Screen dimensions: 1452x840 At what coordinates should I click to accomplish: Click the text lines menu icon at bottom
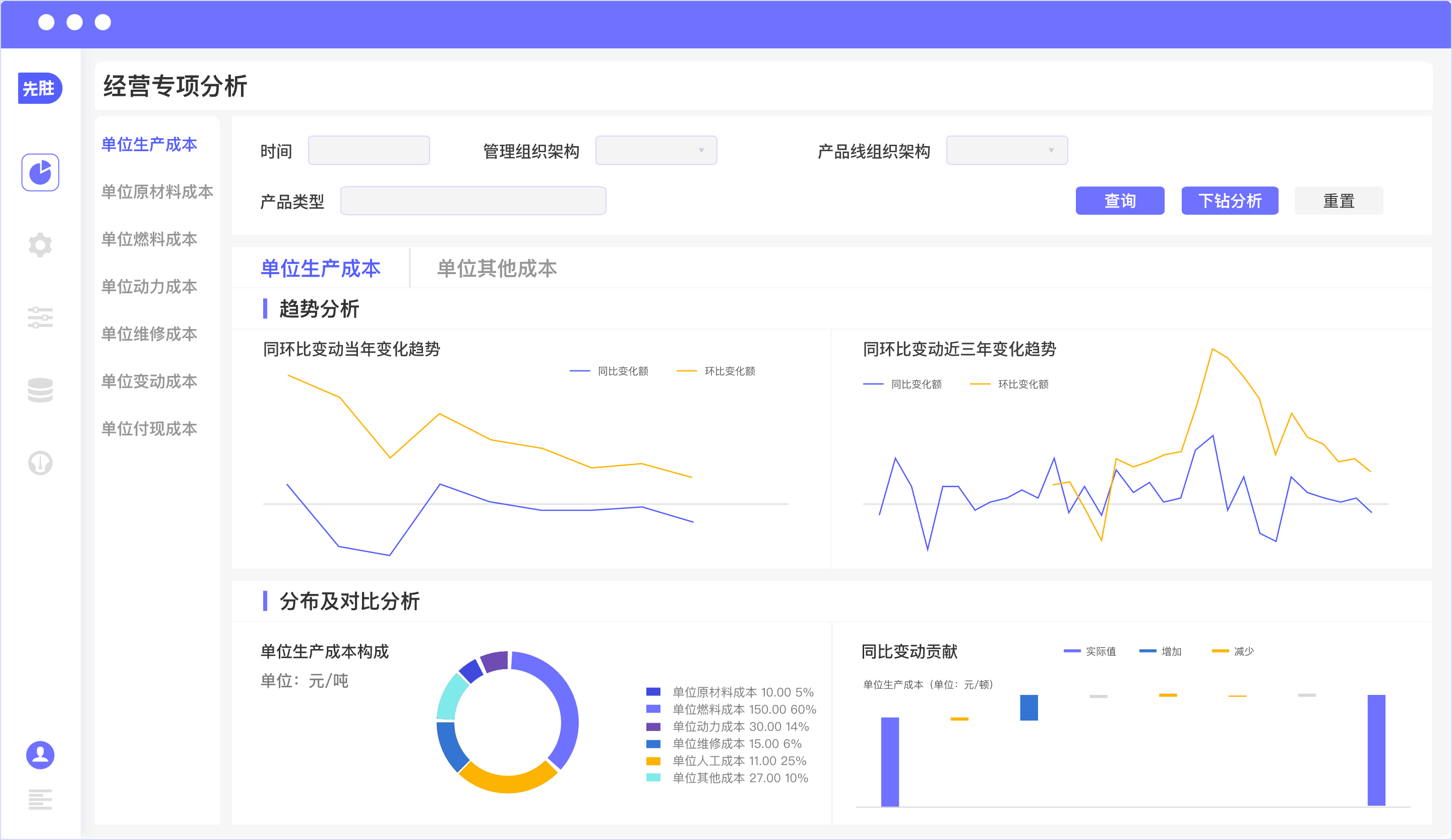(x=40, y=799)
